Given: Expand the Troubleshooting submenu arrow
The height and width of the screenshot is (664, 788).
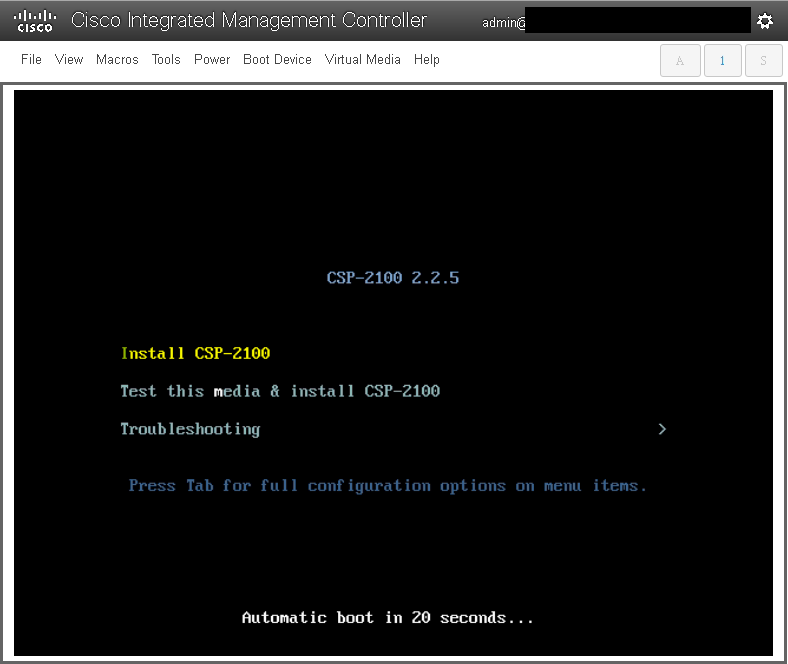Looking at the screenshot, I should click(662, 429).
